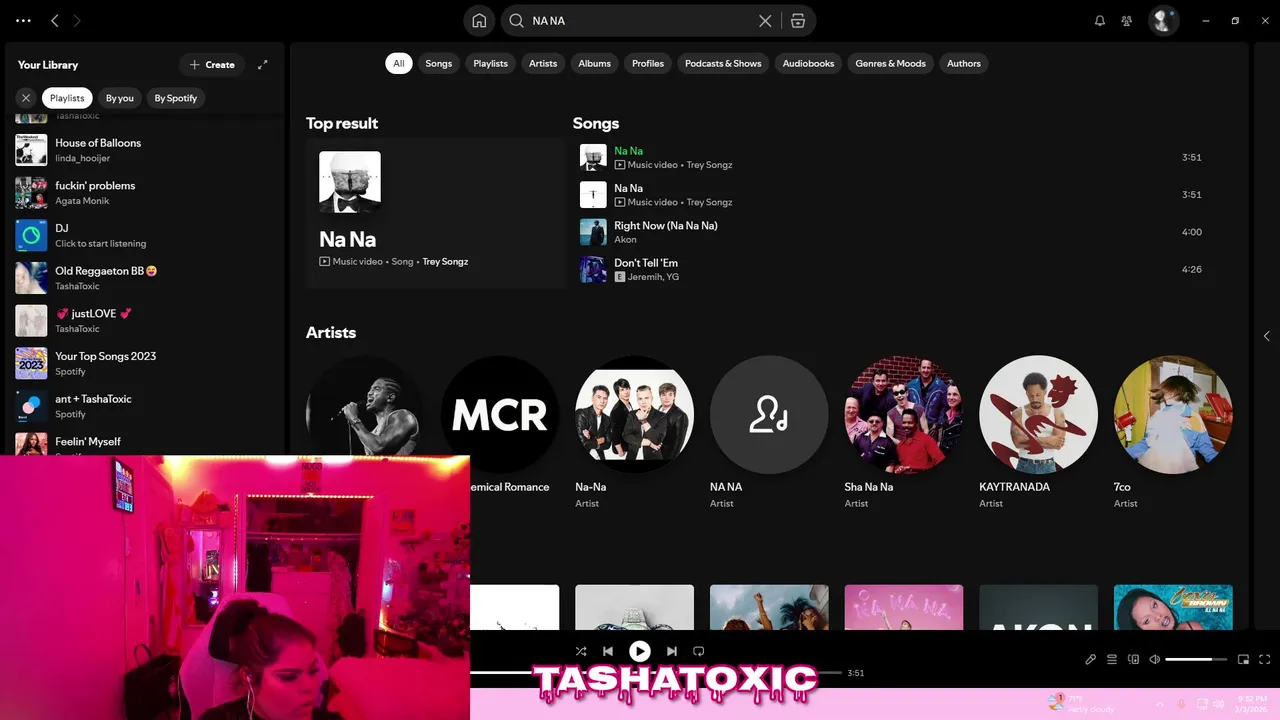
Task: Toggle the By you chip
Action: click(x=120, y=98)
